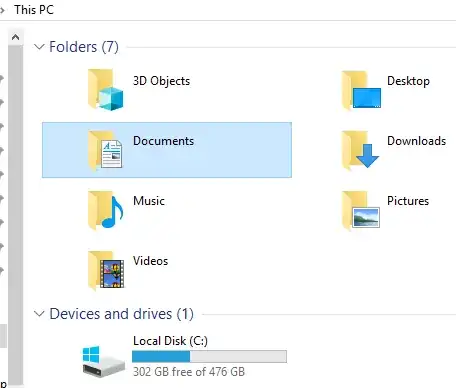This screenshot has height=388, width=456.
Task: Click the "Folders (7)" group header text
Action: pyautogui.click(x=84, y=47)
